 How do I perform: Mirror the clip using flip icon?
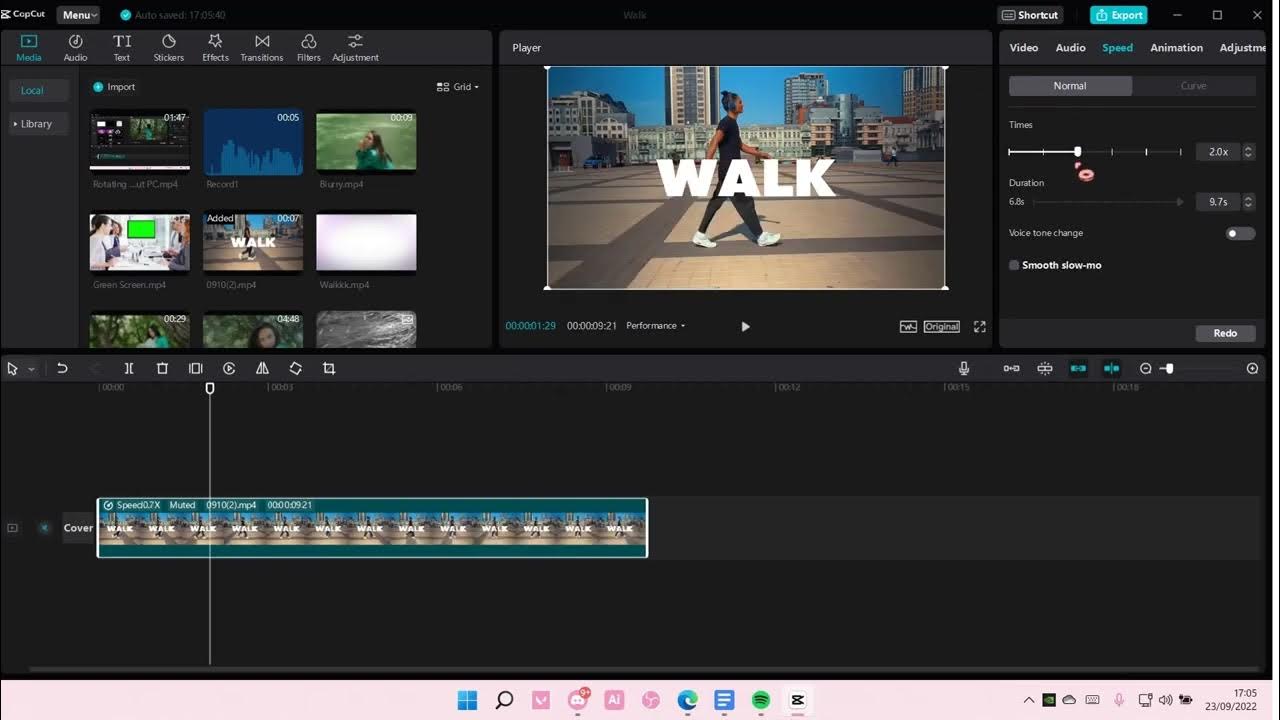pos(262,369)
